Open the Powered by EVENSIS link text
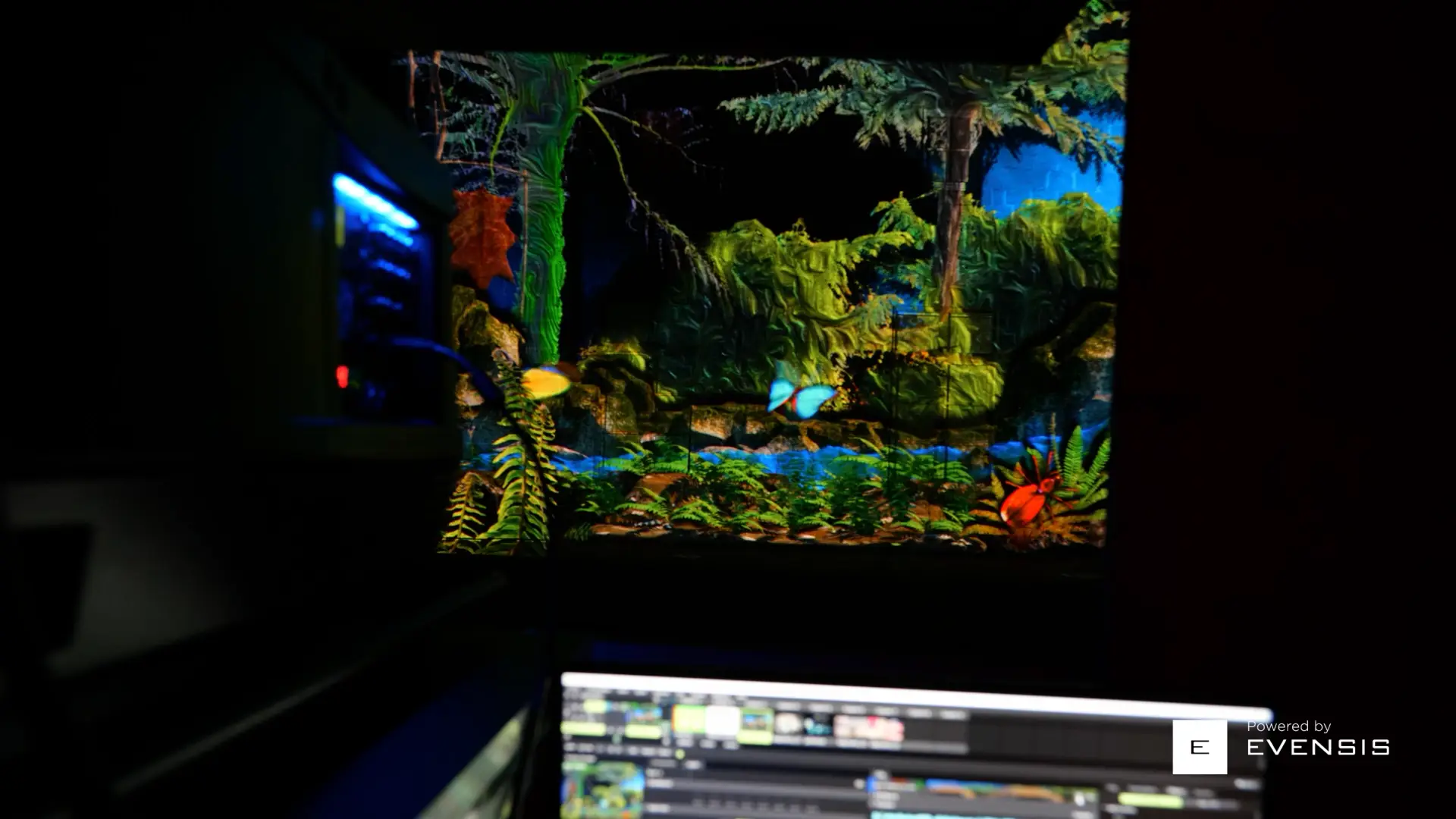The image size is (1456, 819). point(1318,738)
